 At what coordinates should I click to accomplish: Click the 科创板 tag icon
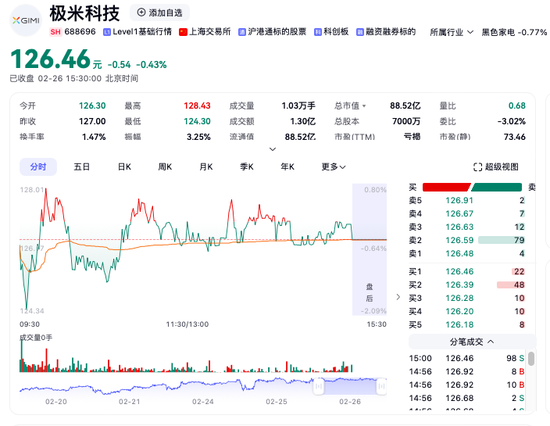tap(317, 32)
